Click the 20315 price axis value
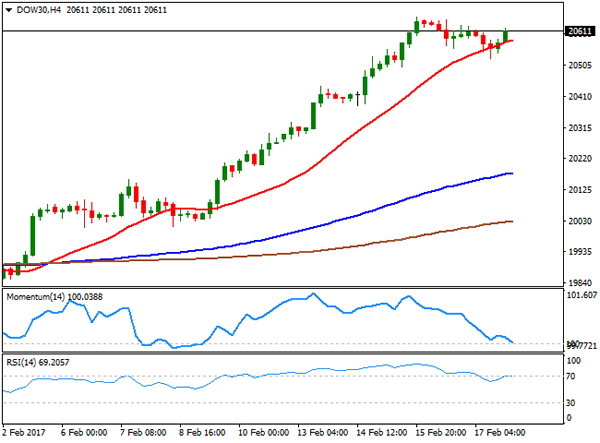This screenshot has height=443, width=600. (580, 128)
